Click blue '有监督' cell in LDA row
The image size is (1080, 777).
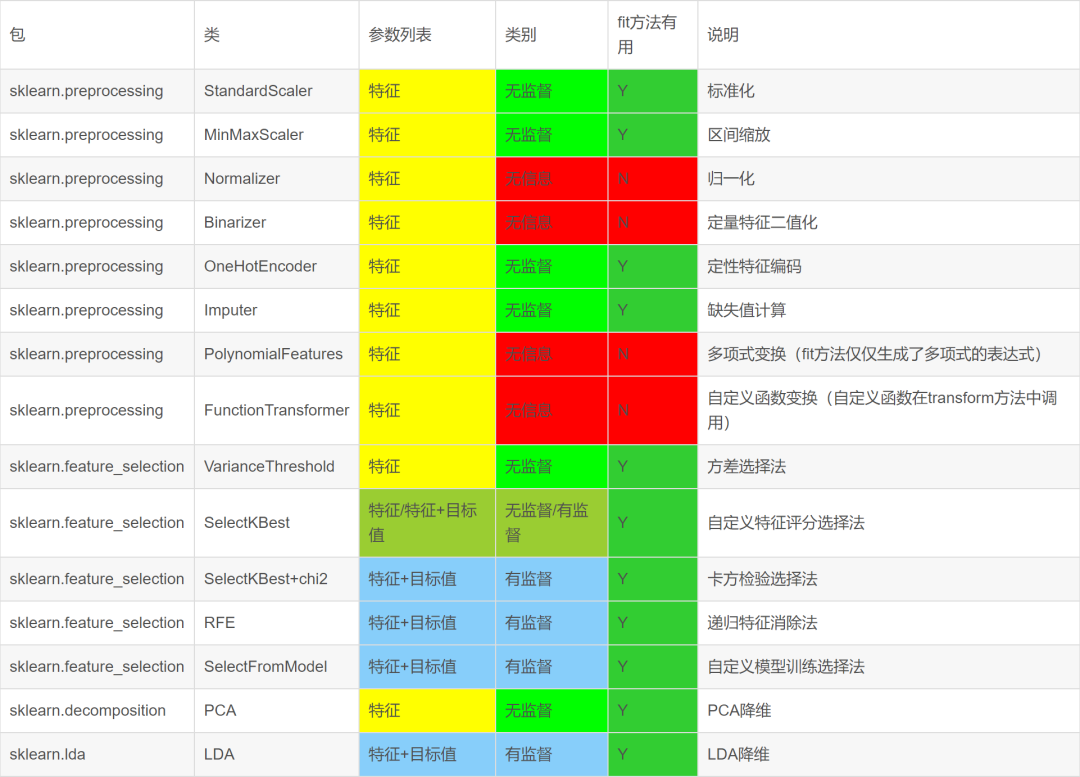[x=552, y=754]
